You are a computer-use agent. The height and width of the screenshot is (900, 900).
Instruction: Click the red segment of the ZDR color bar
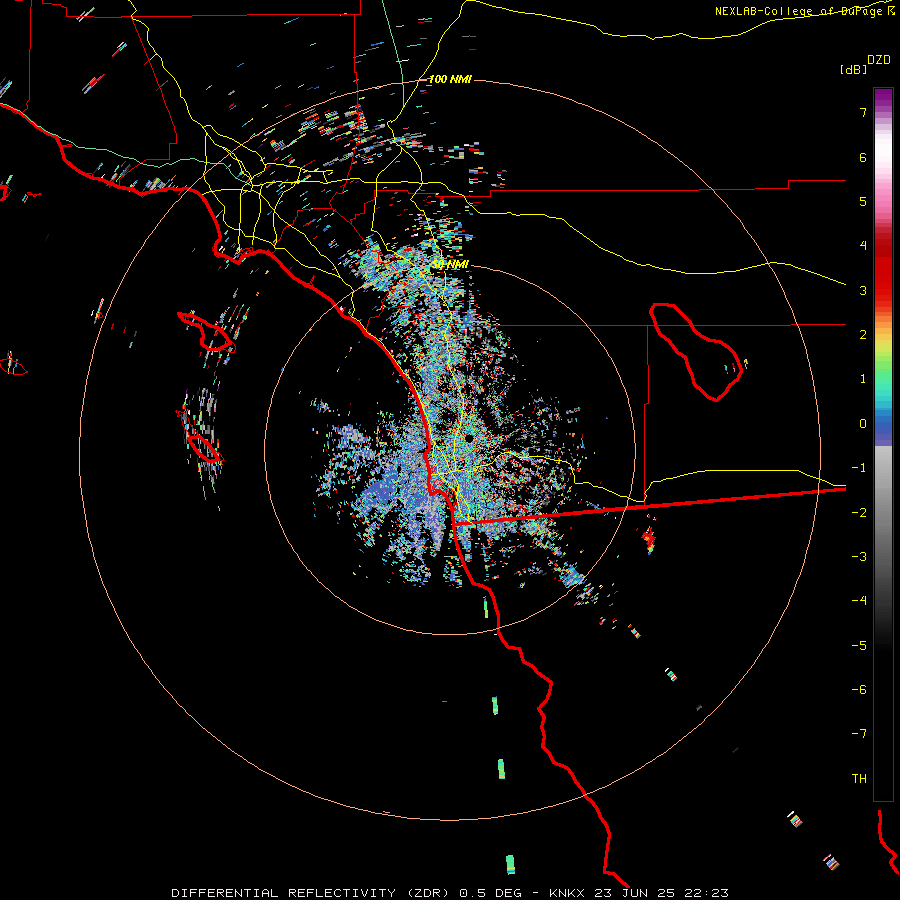(x=883, y=270)
